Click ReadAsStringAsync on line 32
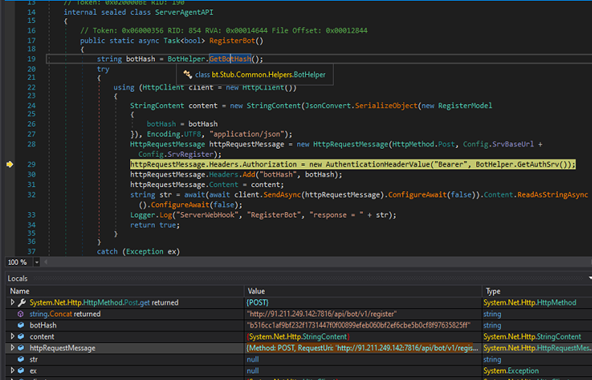The image size is (592, 380). click(x=552, y=195)
